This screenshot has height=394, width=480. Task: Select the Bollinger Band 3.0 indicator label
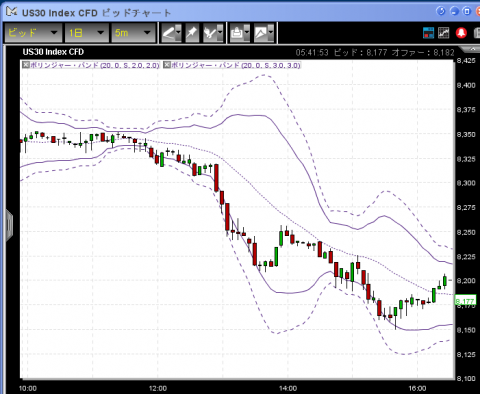(236, 65)
